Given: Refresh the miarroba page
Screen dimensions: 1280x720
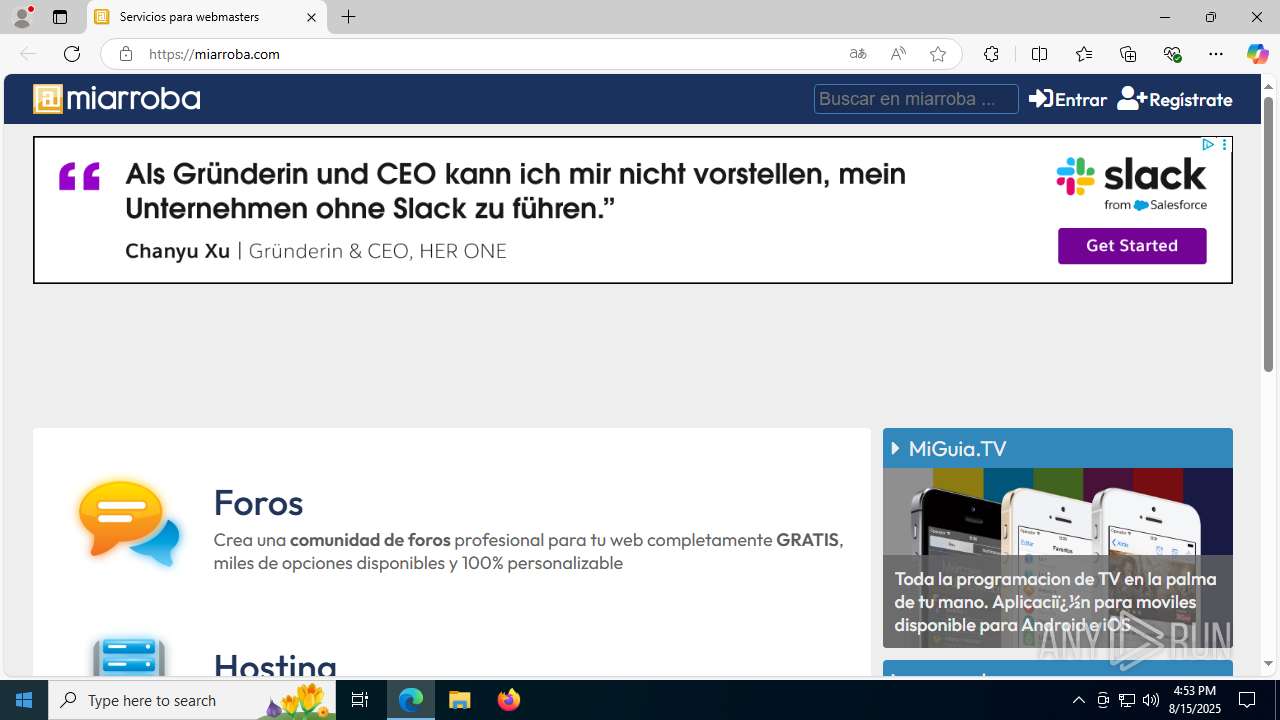Looking at the screenshot, I should point(72,54).
